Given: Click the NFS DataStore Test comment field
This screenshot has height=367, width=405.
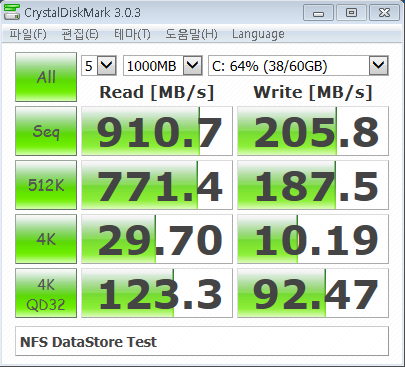Looking at the screenshot, I should (x=202, y=341).
